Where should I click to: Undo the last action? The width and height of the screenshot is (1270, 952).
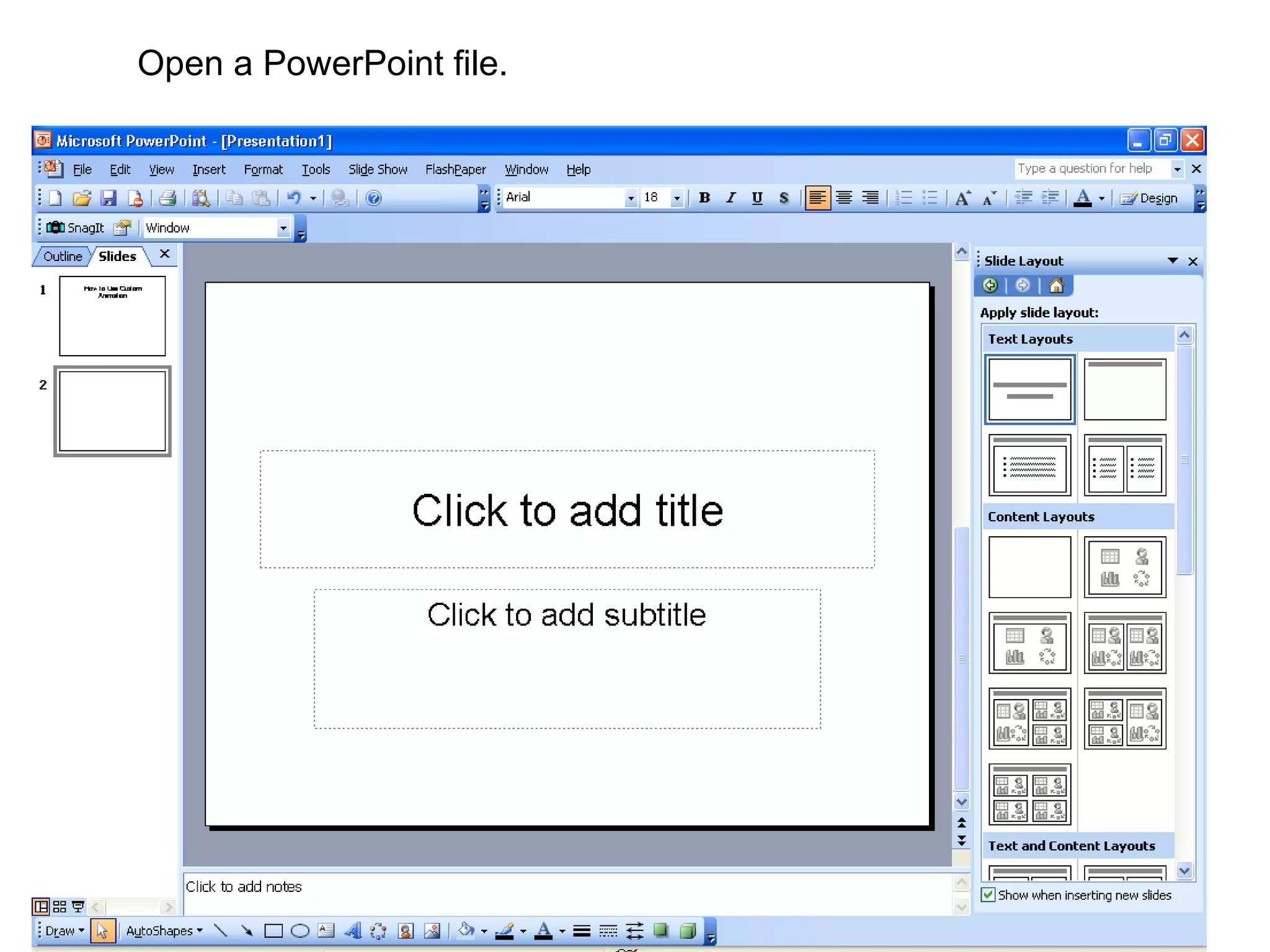pos(294,198)
